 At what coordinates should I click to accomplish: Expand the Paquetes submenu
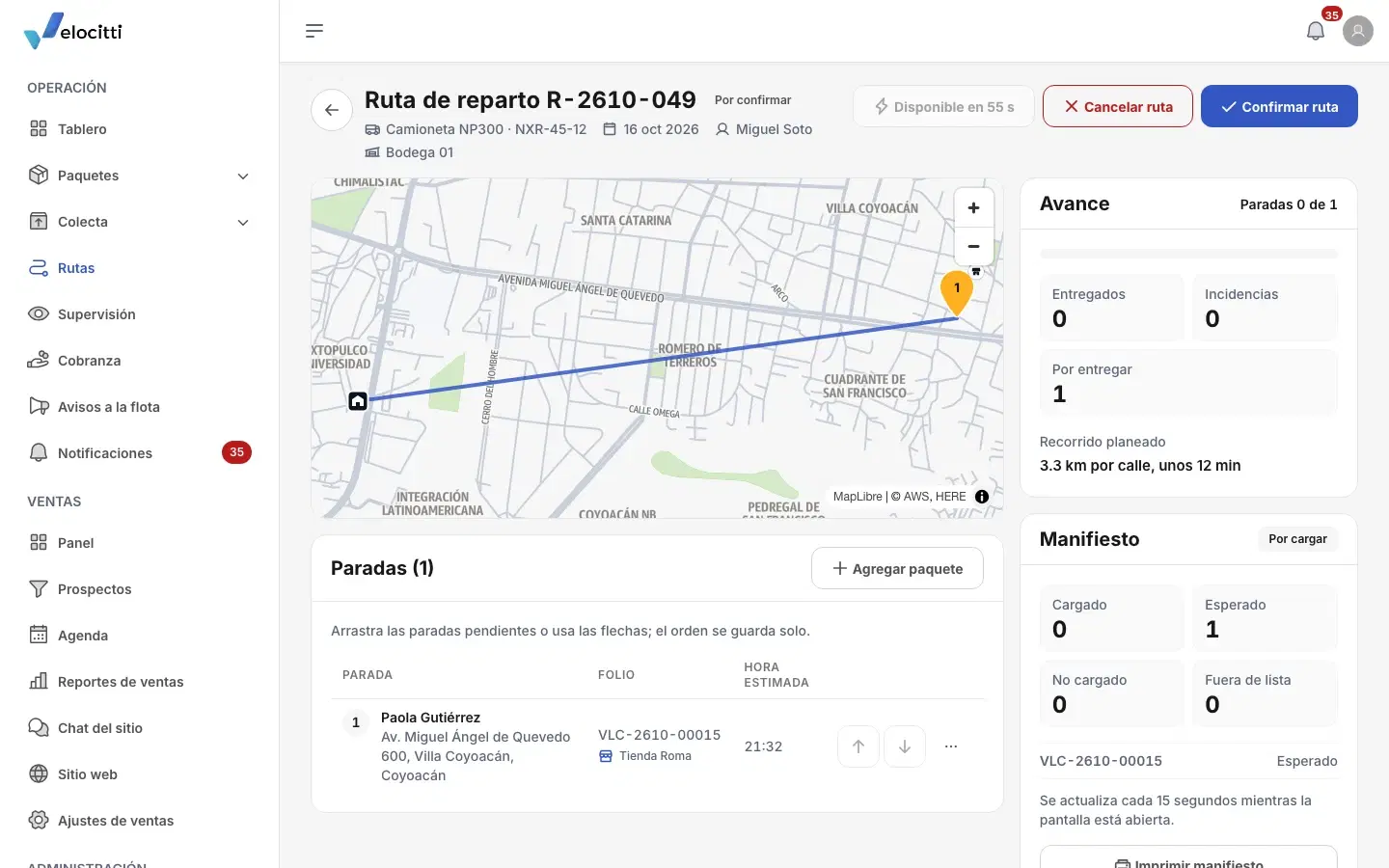pyautogui.click(x=243, y=176)
